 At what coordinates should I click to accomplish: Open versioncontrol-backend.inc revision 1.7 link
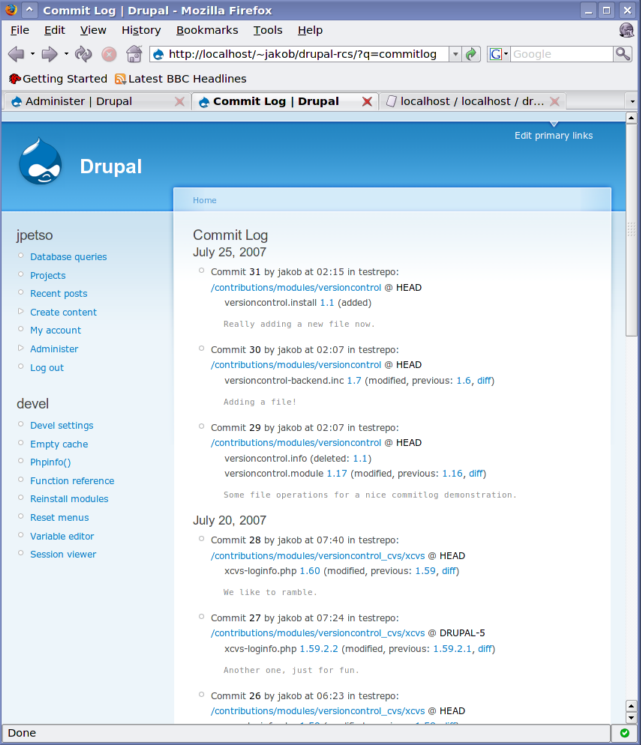[354, 381]
